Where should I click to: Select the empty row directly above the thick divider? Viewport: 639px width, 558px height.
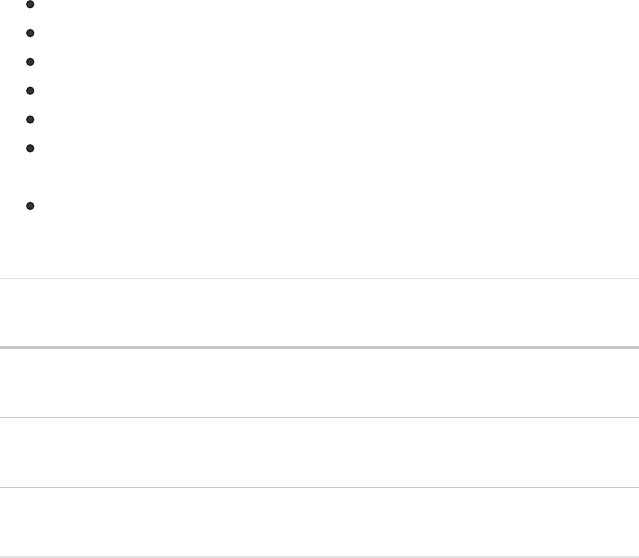[x=320, y=312]
